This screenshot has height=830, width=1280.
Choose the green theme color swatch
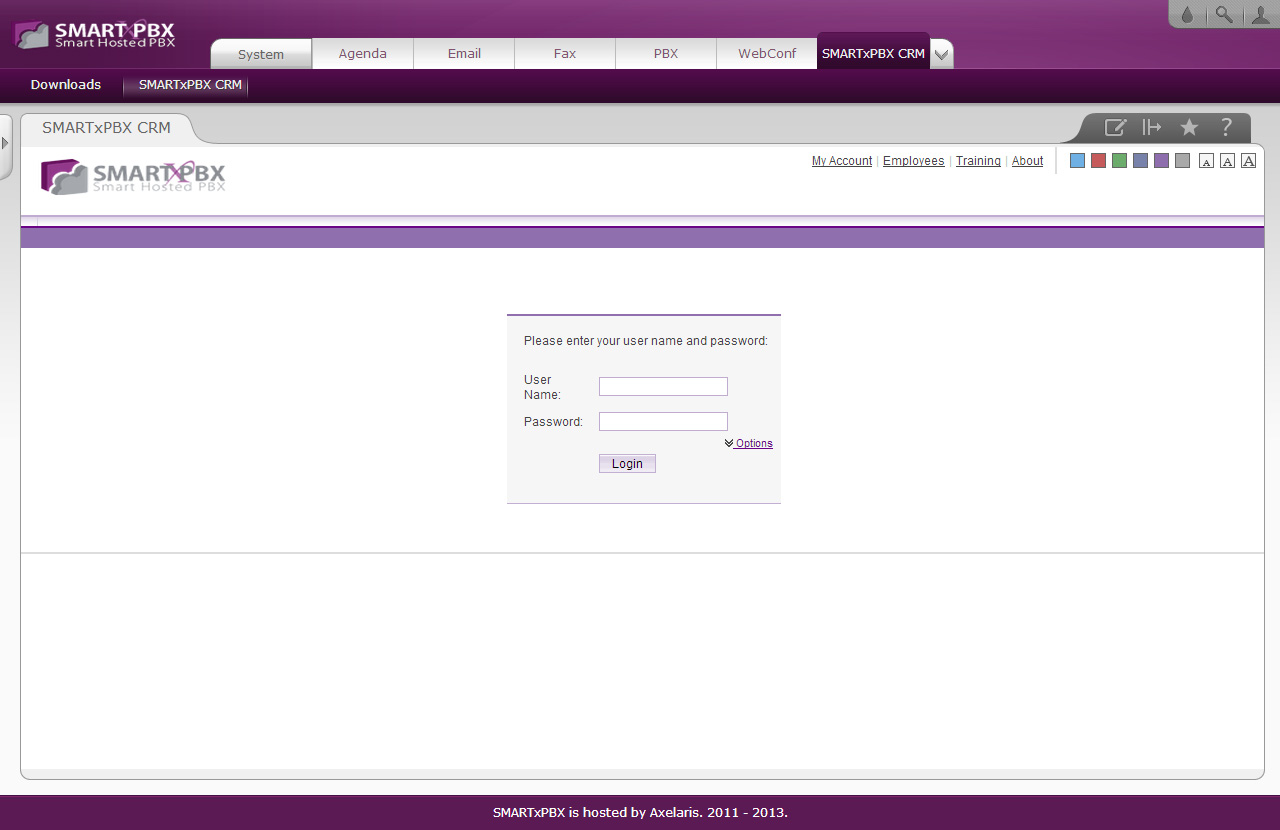(x=1119, y=161)
